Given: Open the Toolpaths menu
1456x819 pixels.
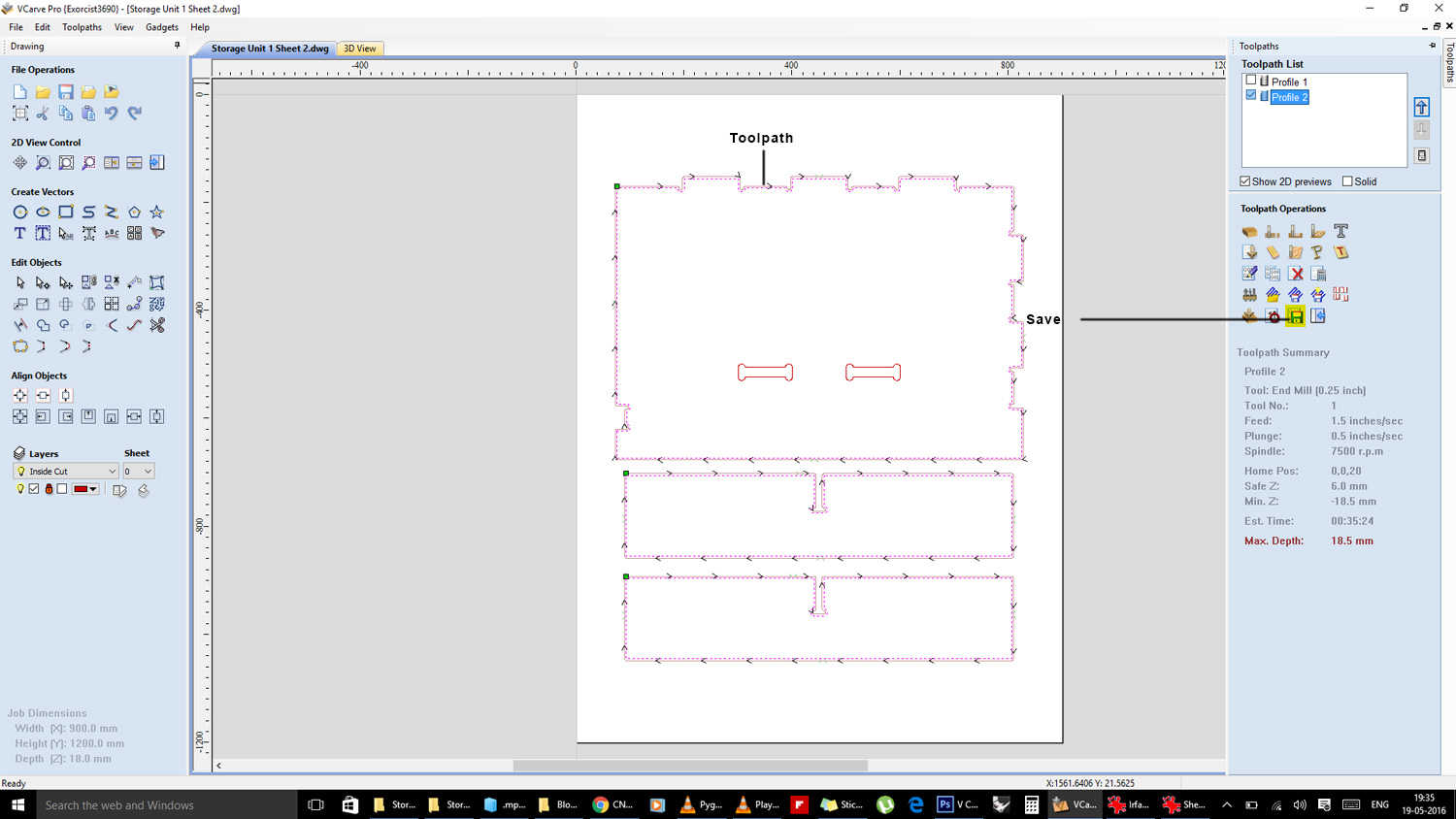Looking at the screenshot, I should [x=82, y=27].
